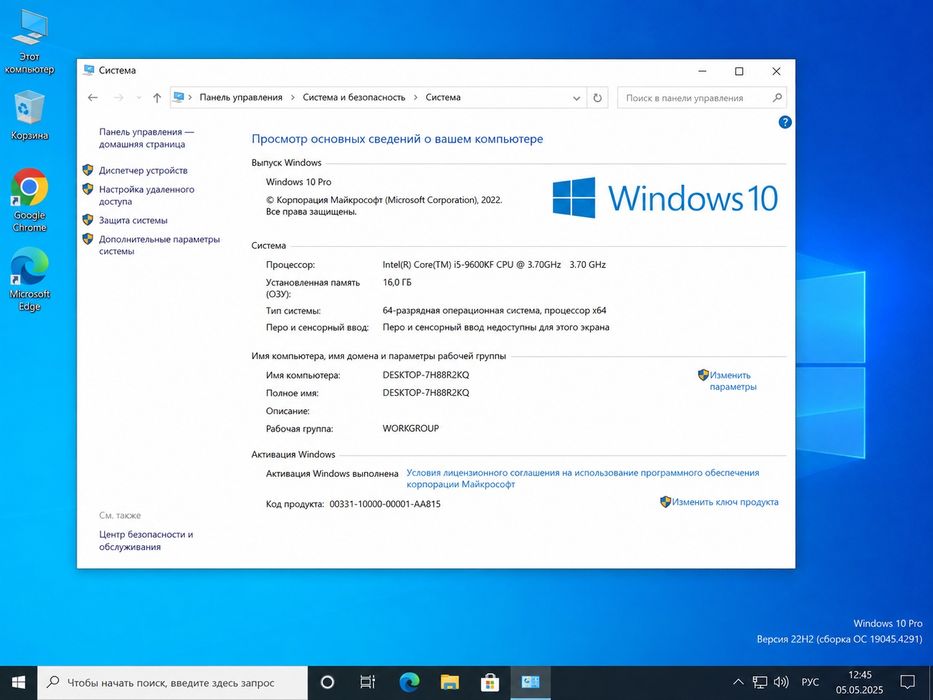Image resolution: width=933 pixels, height=700 pixels.
Task: Launch Microsoft Edge desktop shortcut
Action: pos(29,280)
